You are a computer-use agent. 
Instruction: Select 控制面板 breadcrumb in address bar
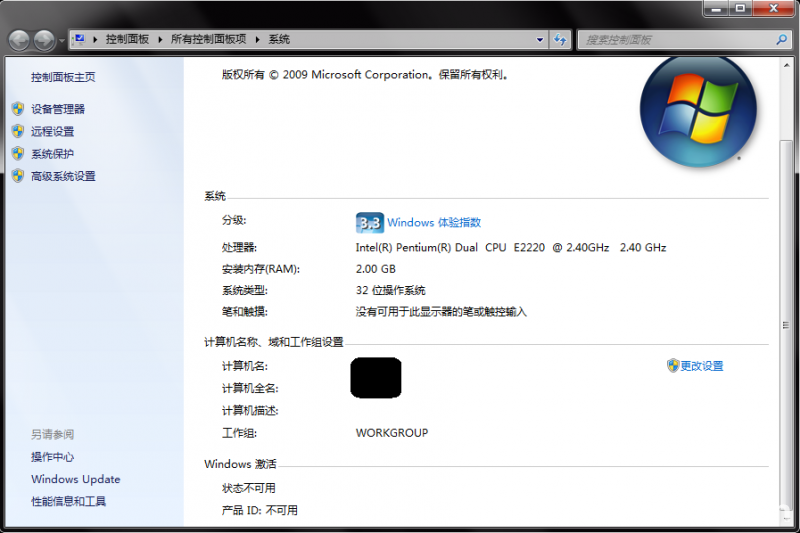127,39
